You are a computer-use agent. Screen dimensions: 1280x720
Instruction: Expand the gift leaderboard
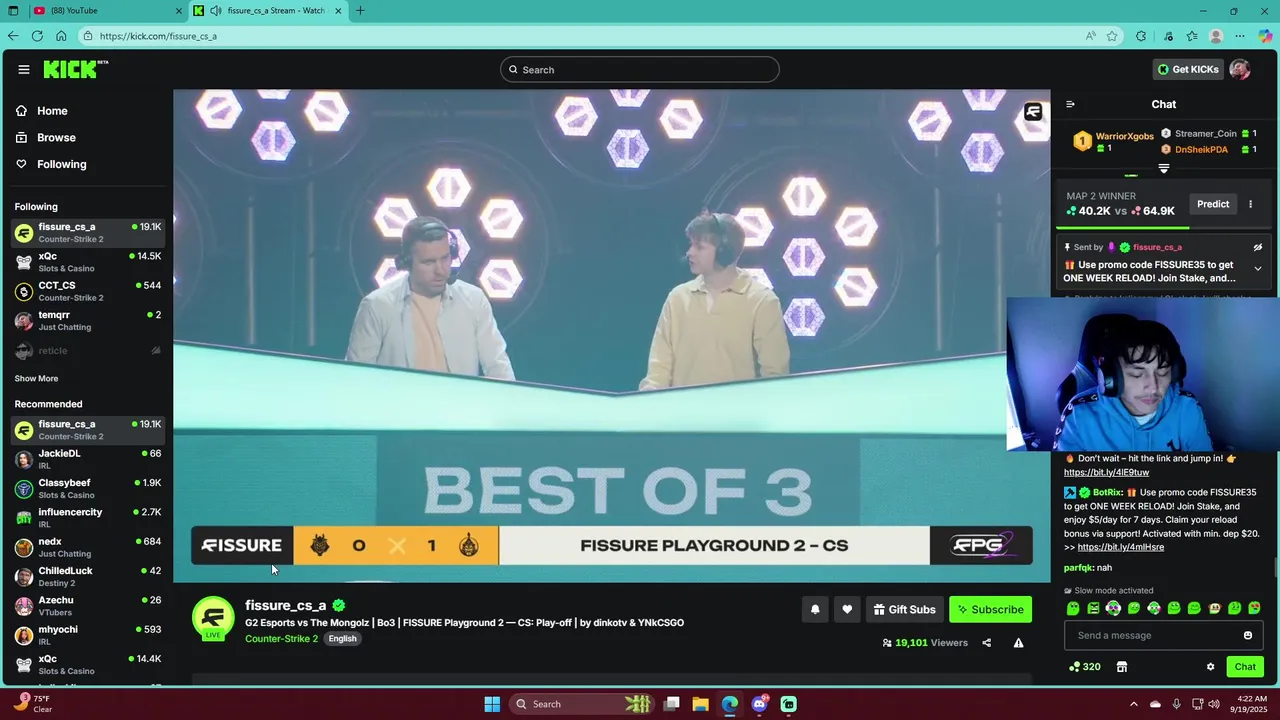(1163, 169)
